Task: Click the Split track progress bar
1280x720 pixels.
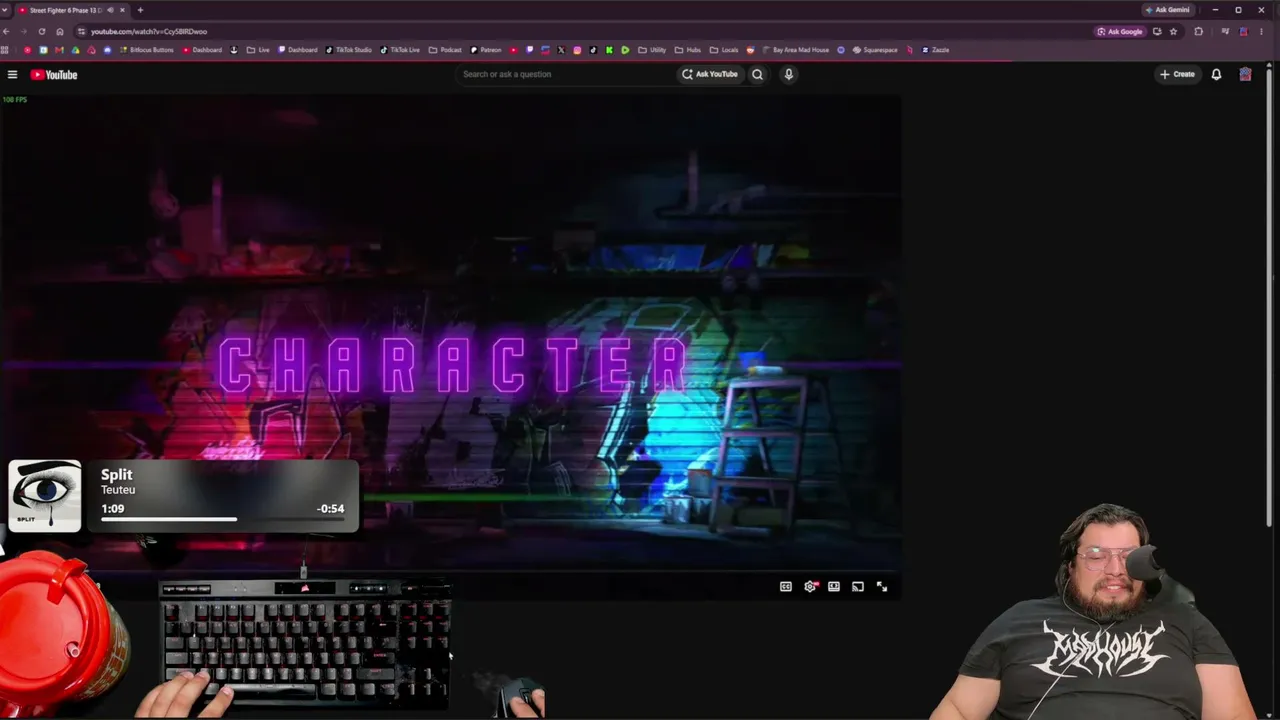Action: [222, 519]
